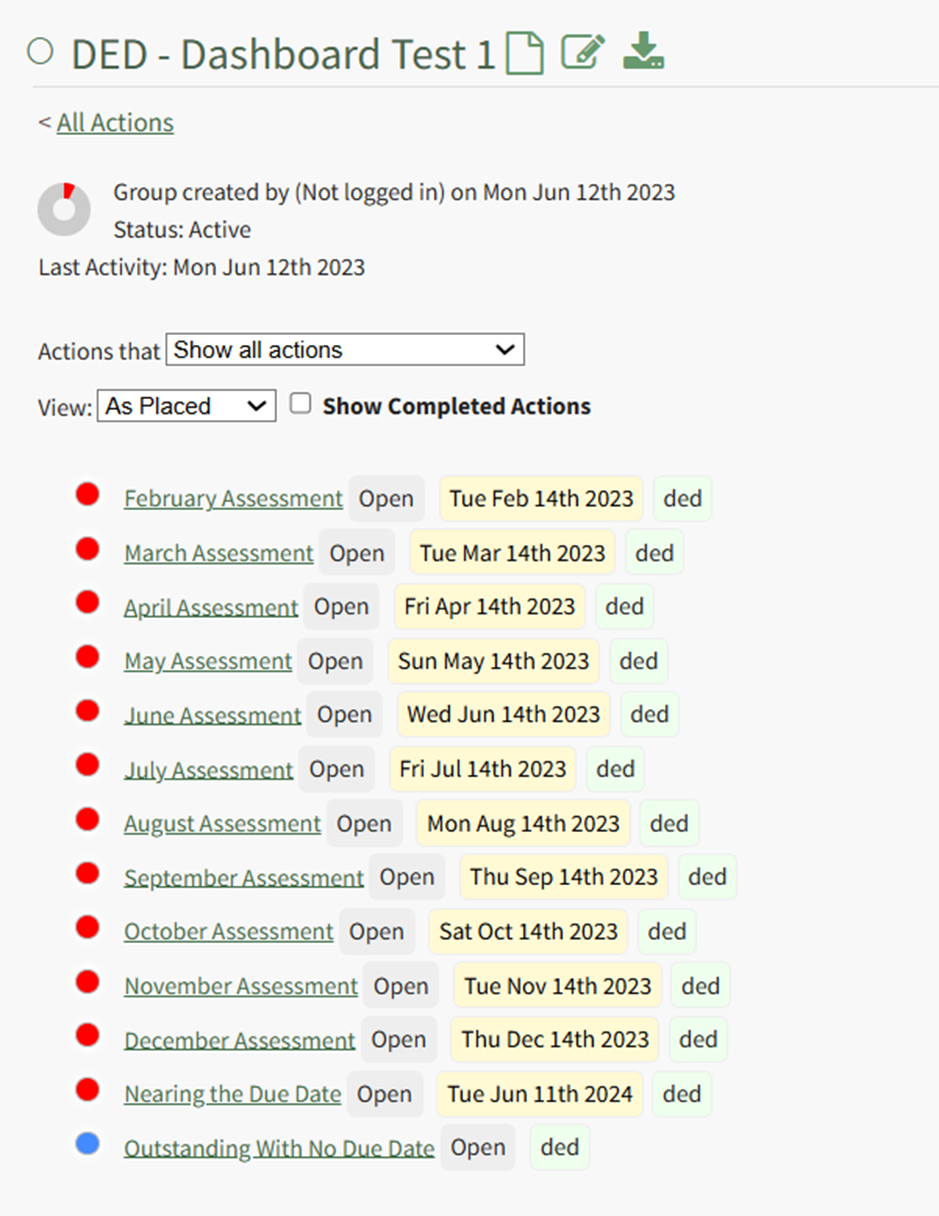This screenshot has height=1216, width=939.
Task: Open the March Assessment action
Action: tap(219, 553)
